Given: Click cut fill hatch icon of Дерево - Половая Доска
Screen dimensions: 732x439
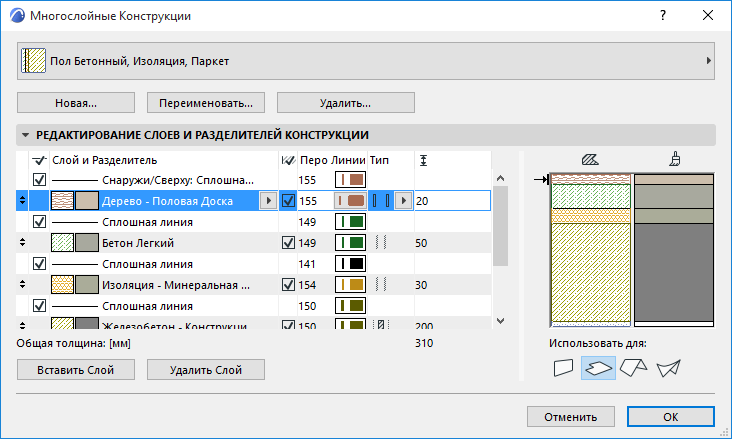Looking at the screenshot, I should (62, 201).
